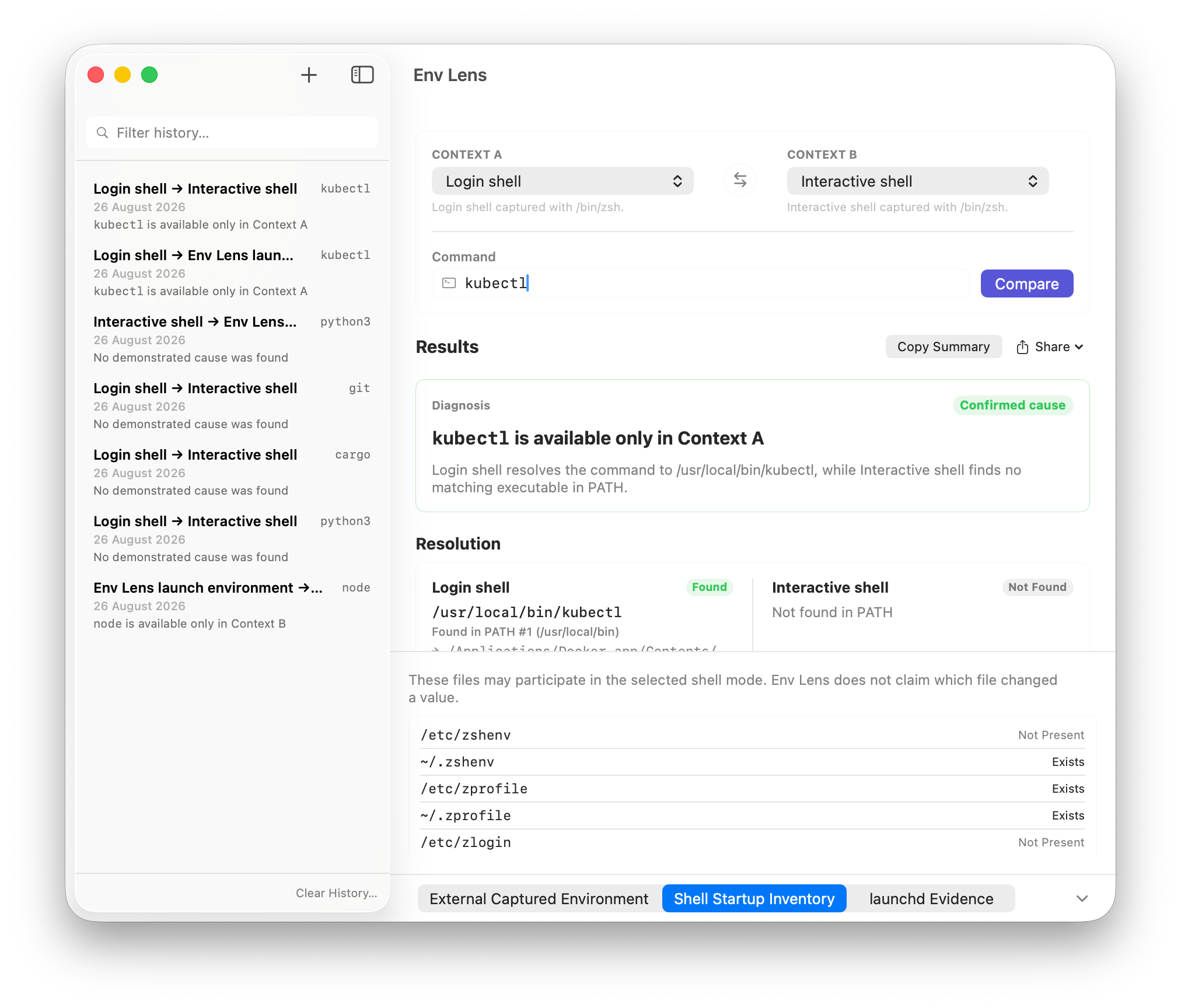Select the /etc/zprofile row

(752, 789)
